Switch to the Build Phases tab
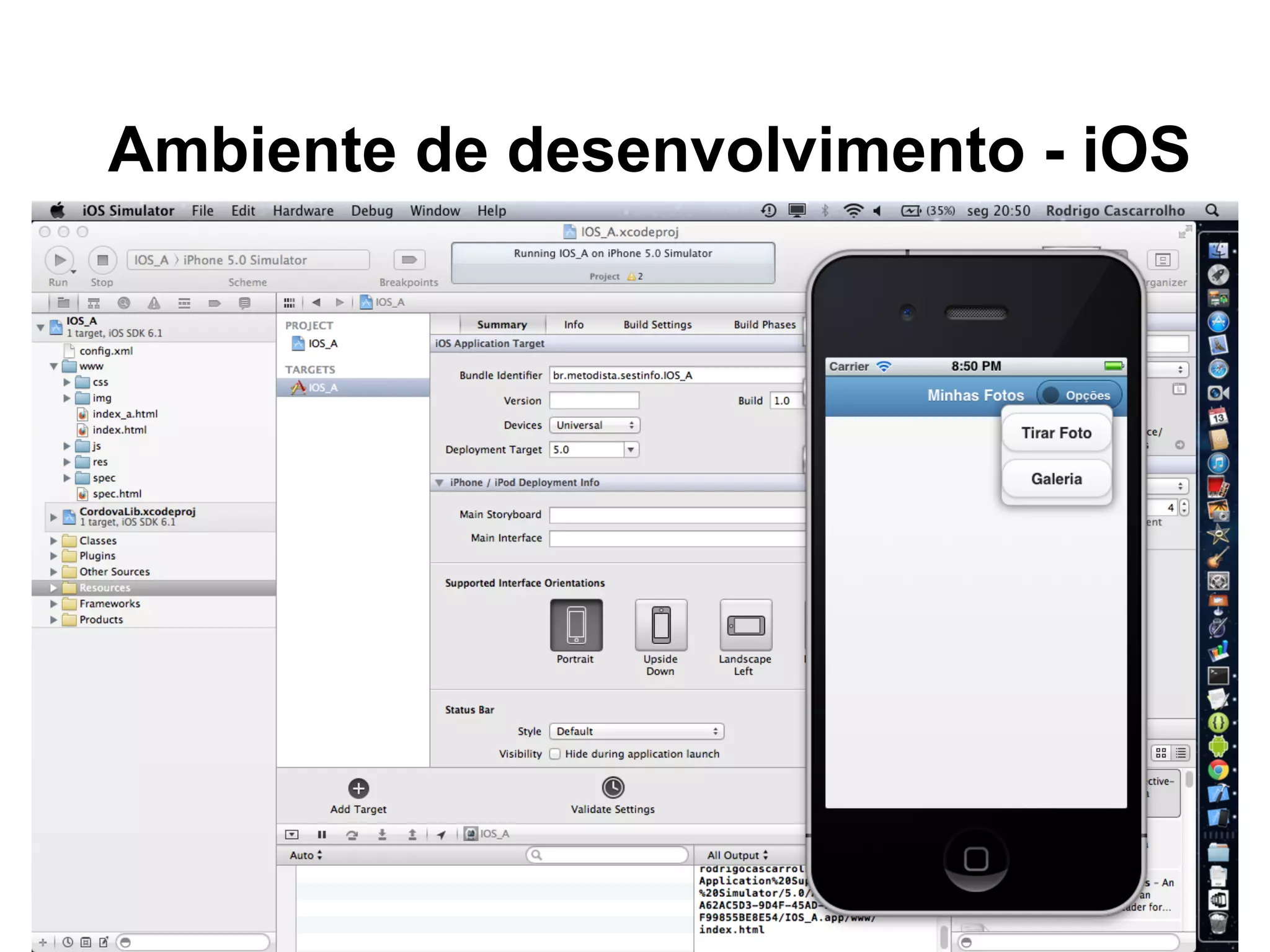This screenshot has height=952, width=1270. tap(765, 324)
